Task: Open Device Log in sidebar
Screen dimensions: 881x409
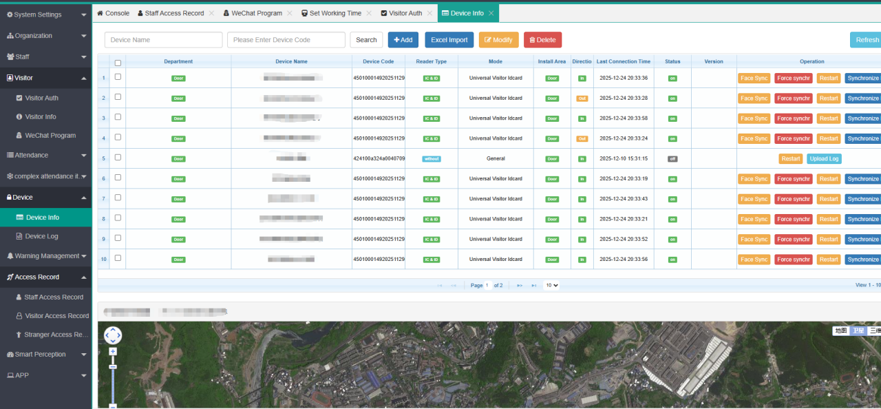Action: pos(42,236)
